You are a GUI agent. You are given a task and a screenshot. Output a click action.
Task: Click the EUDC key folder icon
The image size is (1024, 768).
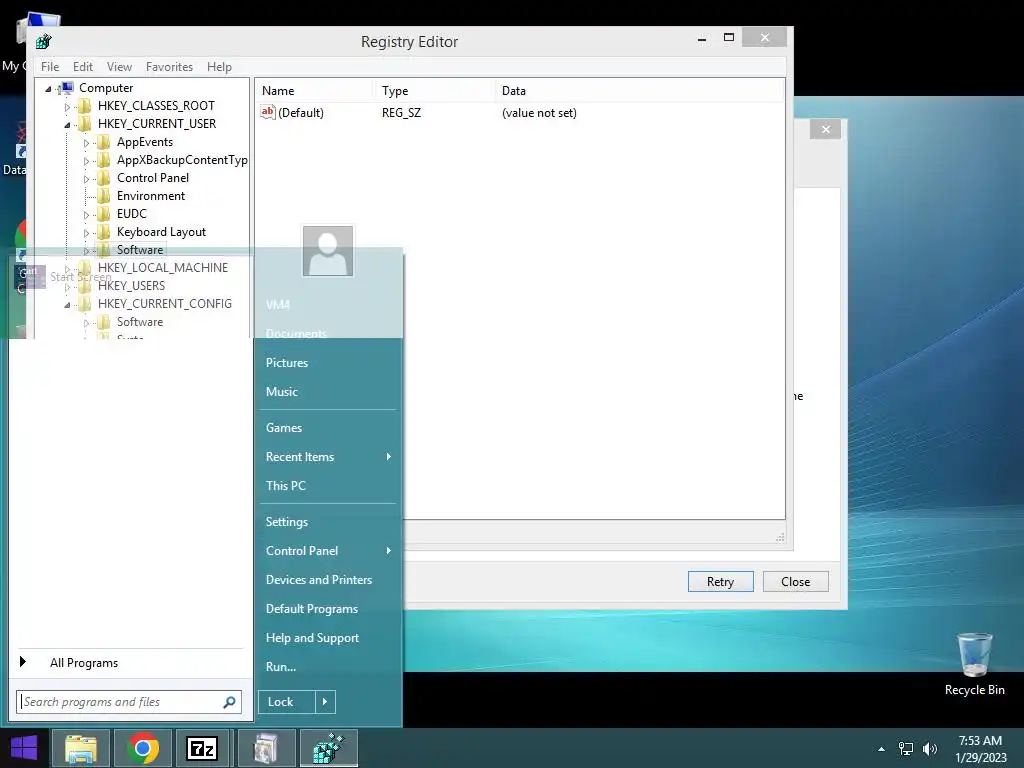coord(103,214)
